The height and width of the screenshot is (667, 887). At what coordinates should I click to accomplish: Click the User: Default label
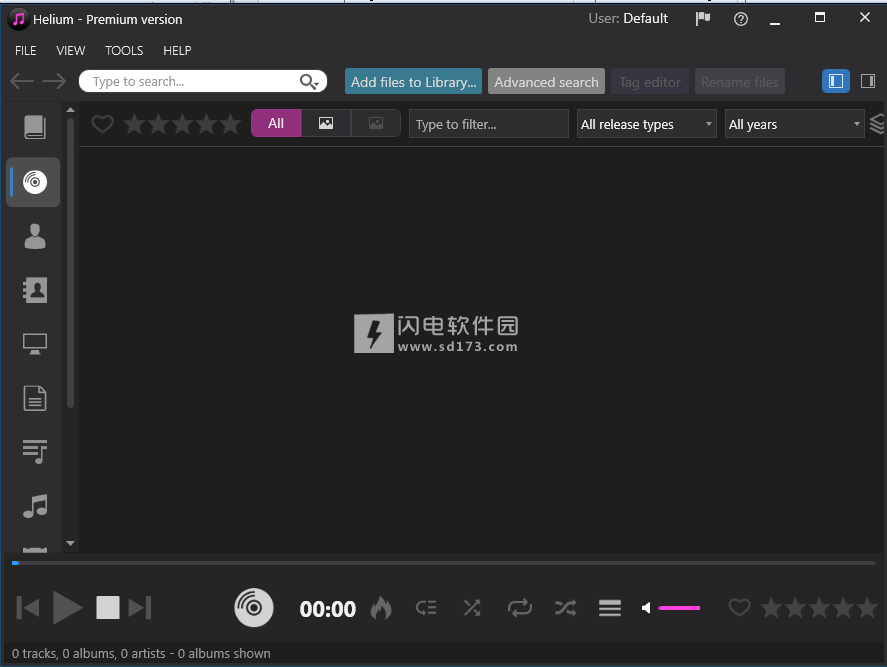[x=628, y=19]
